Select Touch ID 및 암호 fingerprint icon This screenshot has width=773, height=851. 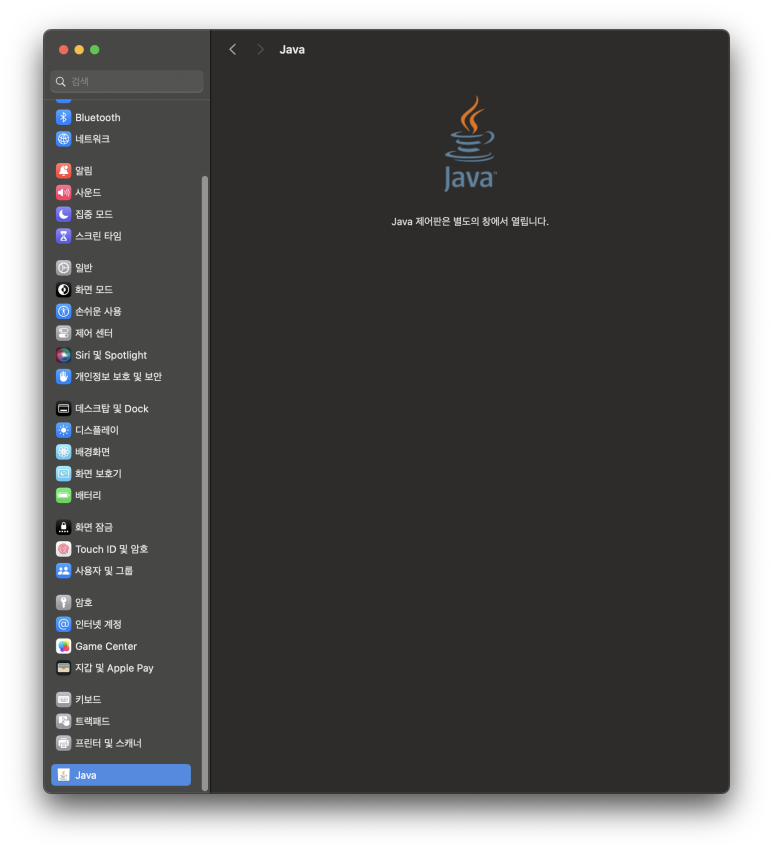pyautogui.click(x=64, y=549)
